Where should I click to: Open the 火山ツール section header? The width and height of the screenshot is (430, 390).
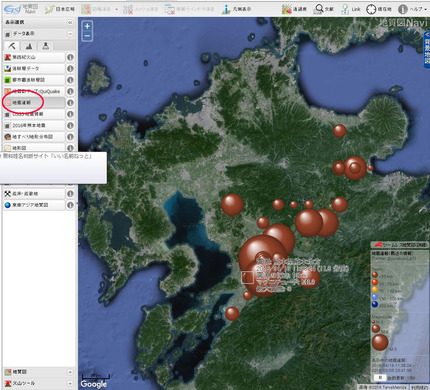point(39,383)
